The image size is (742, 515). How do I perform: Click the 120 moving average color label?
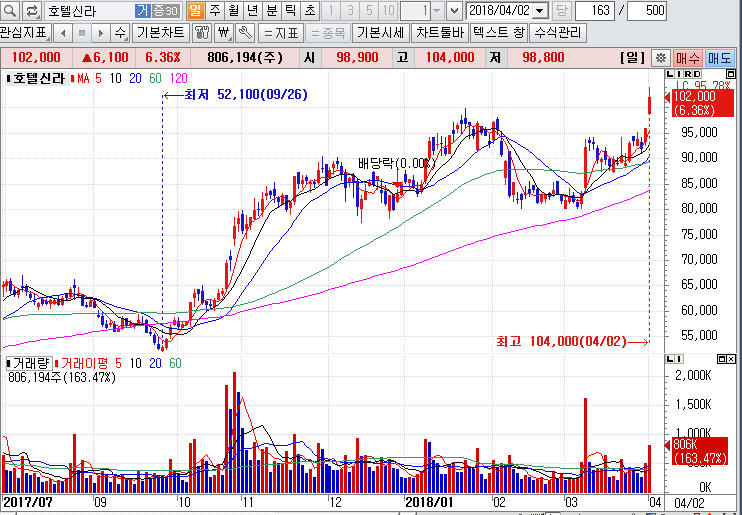pos(180,78)
